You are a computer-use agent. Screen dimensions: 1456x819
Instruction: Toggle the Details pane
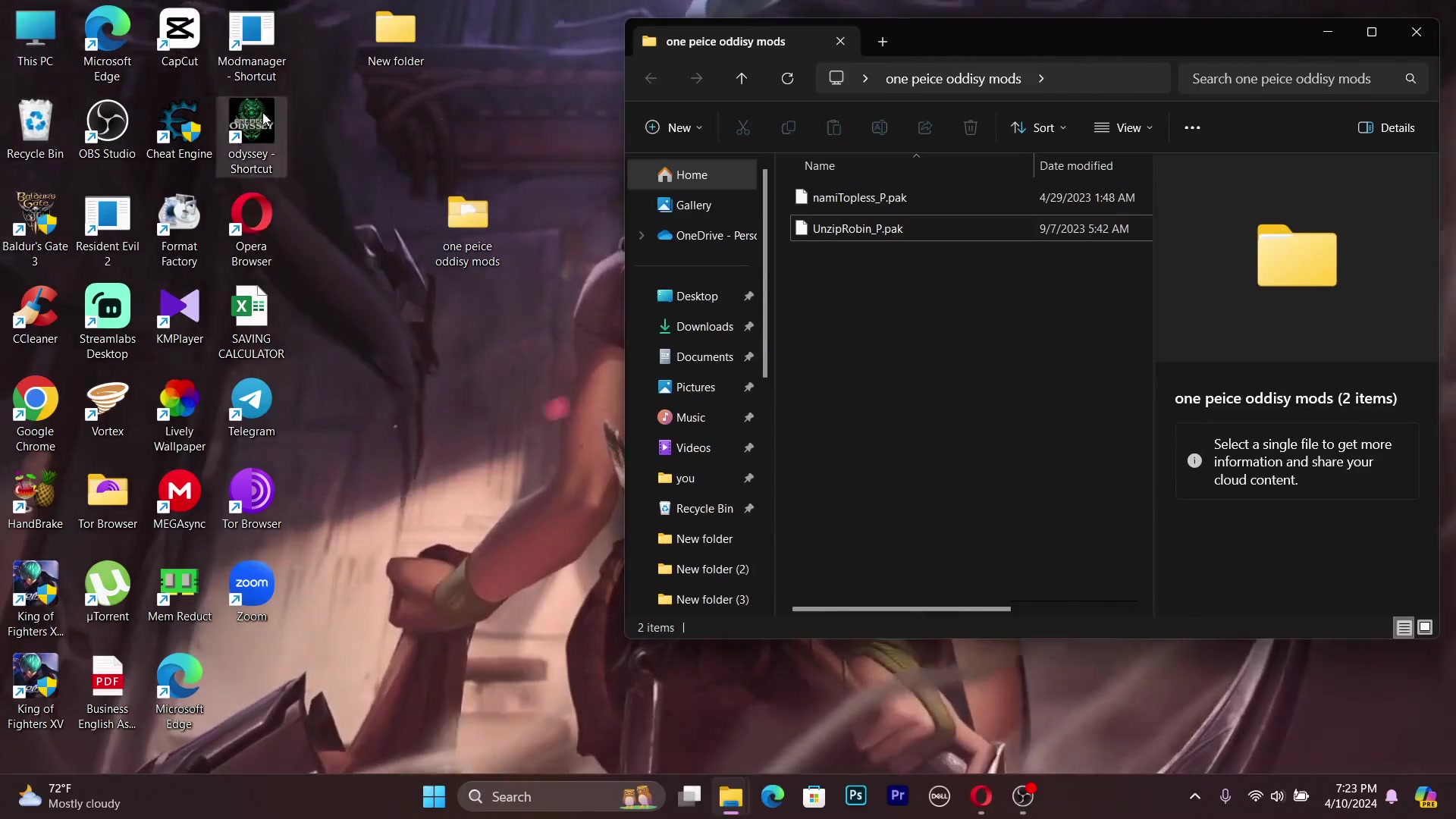[x=1386, y=127]
